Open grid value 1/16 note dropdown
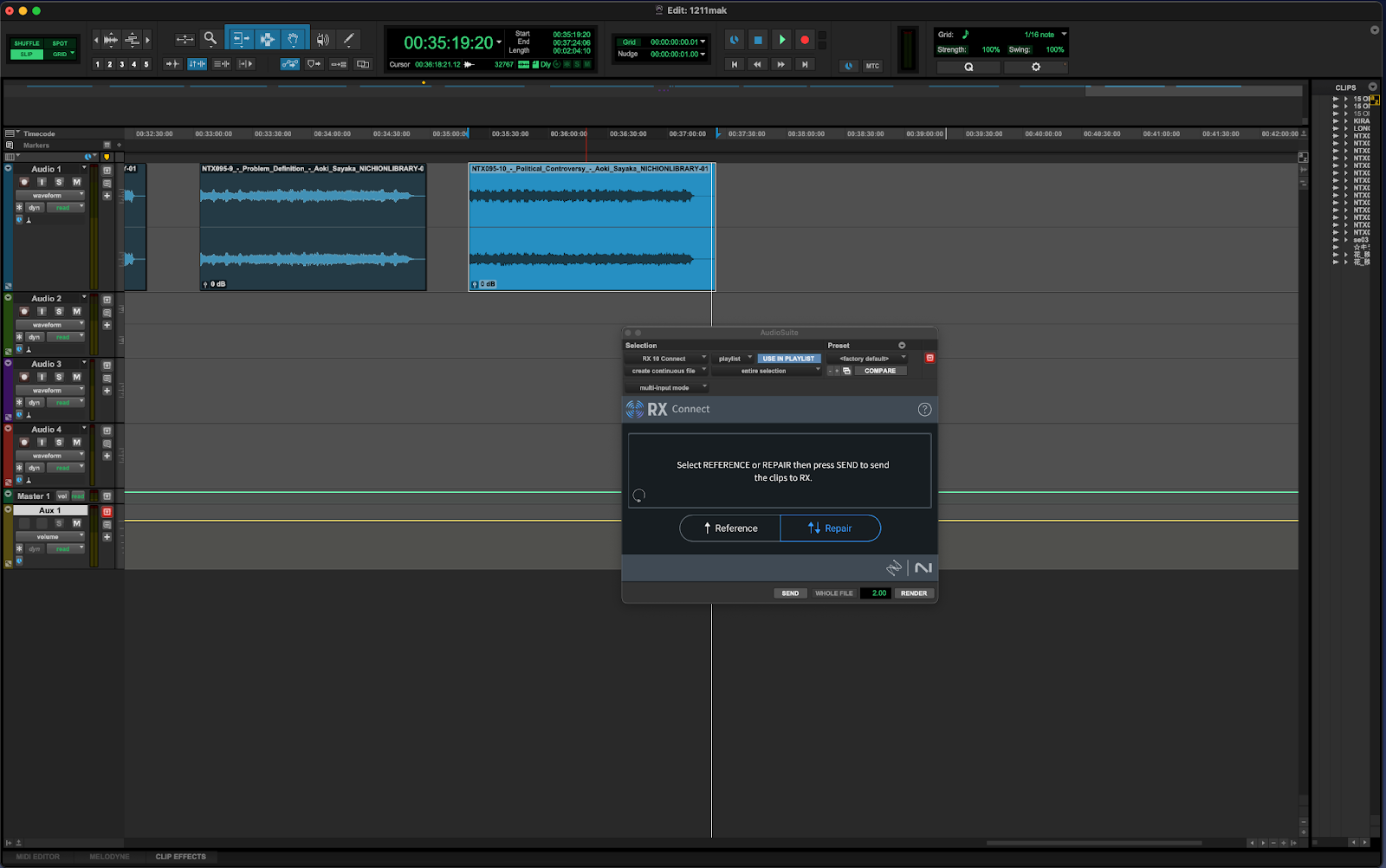 click(1046, 35)
